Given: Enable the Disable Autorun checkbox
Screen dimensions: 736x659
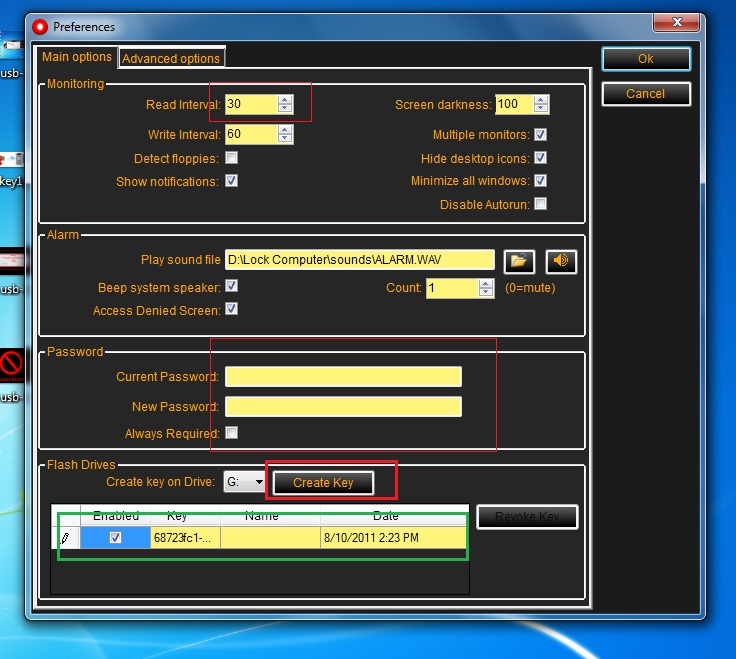Looking at the screenshot, I should pos(541,204).
